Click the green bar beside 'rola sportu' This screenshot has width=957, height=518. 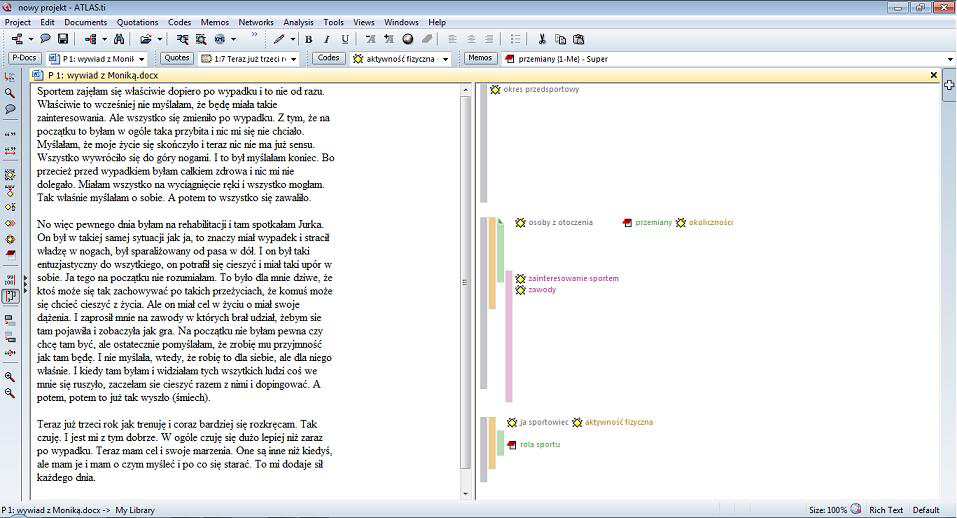[500, 443]
